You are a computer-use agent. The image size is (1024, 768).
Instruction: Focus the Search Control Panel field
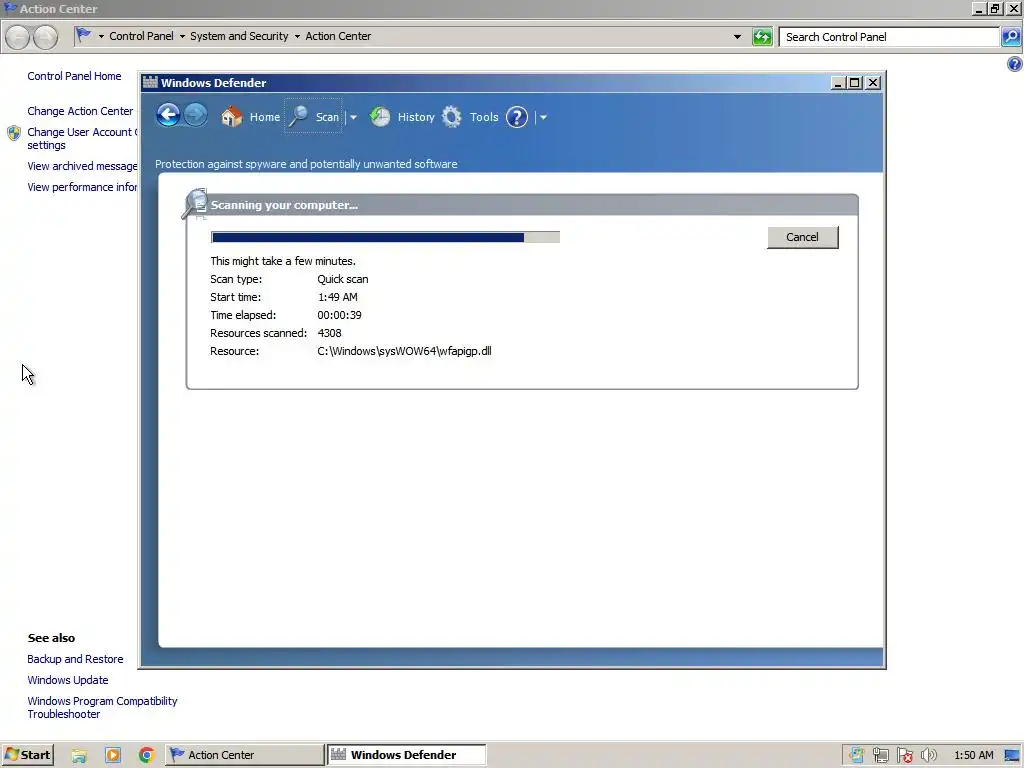pos(889,37)
